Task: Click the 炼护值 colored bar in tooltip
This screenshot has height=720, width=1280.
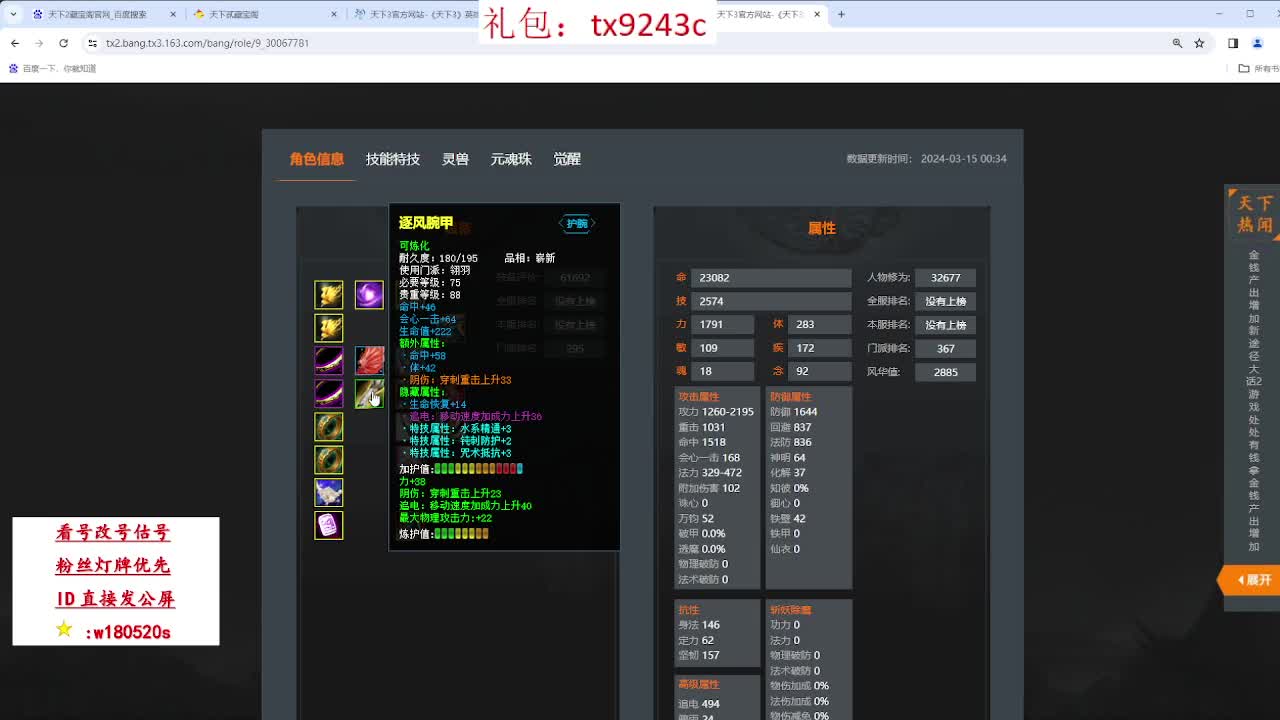Action: [461, 534]
